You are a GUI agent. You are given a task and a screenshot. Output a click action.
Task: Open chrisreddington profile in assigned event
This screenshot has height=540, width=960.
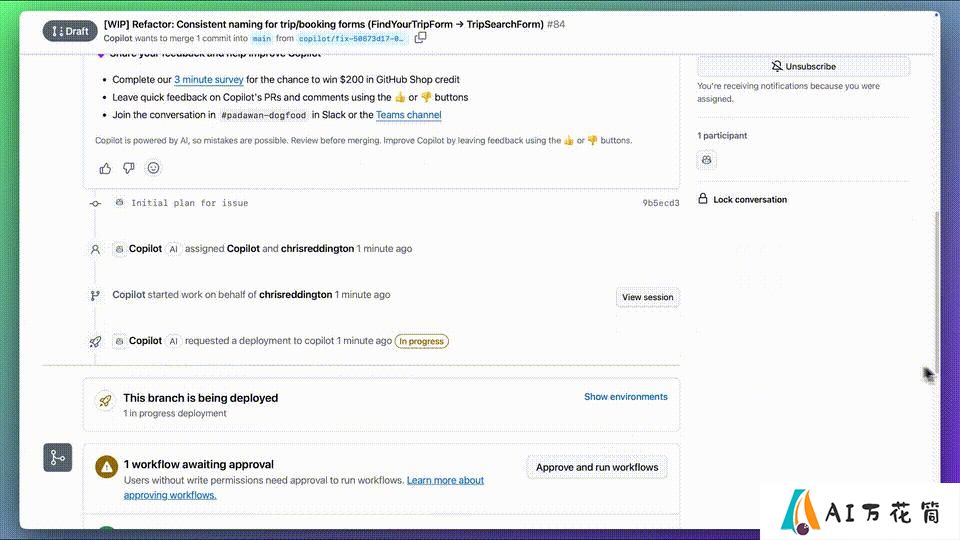point(317,249)
